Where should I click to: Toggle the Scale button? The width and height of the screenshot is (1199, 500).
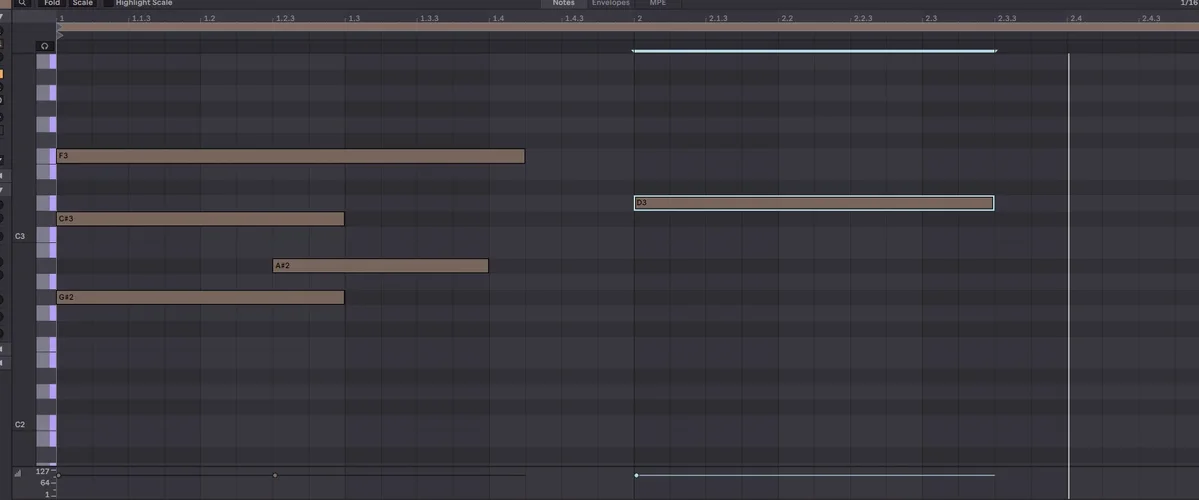(83, 3)
